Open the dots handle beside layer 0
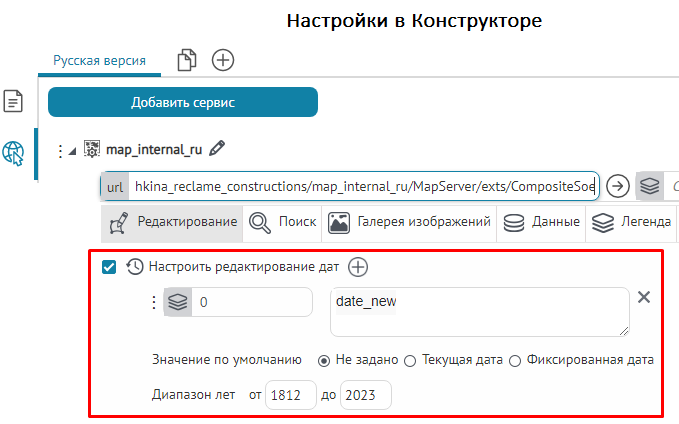Viewport: 679px width, 424px height. pyautogui.click(x=153, y=303)
